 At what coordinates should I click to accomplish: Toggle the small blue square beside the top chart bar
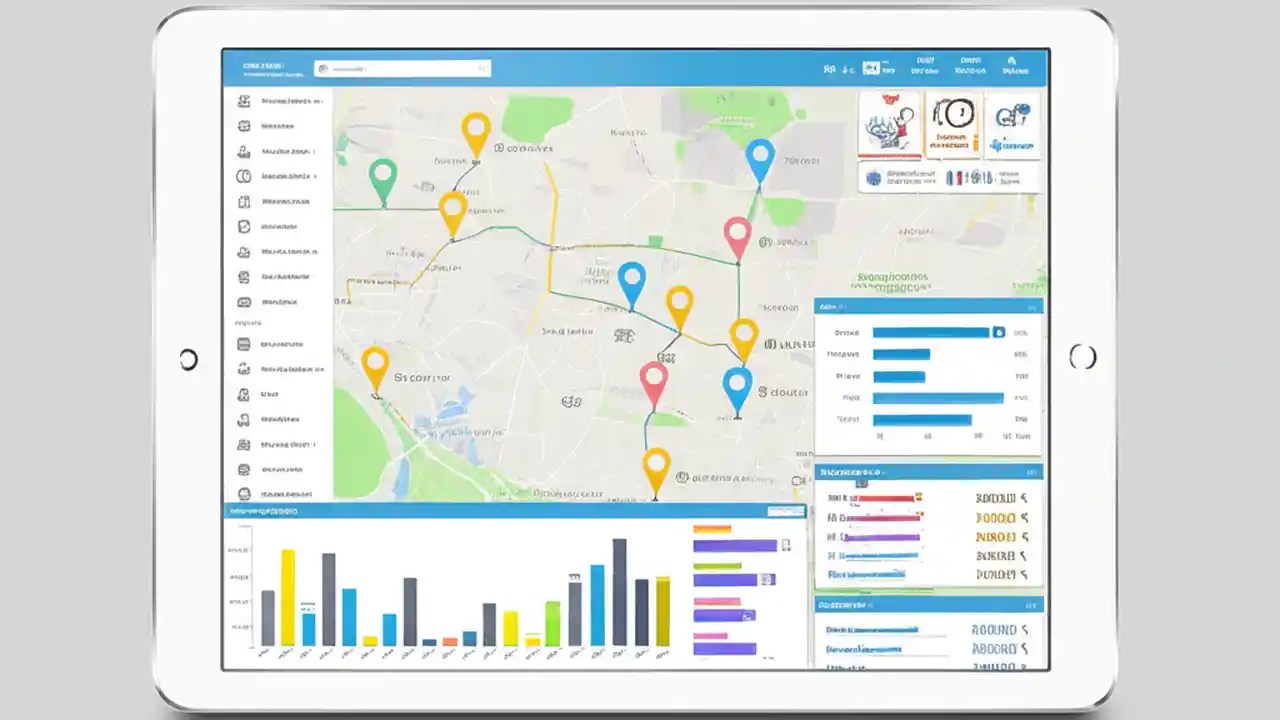pos(997,331)
